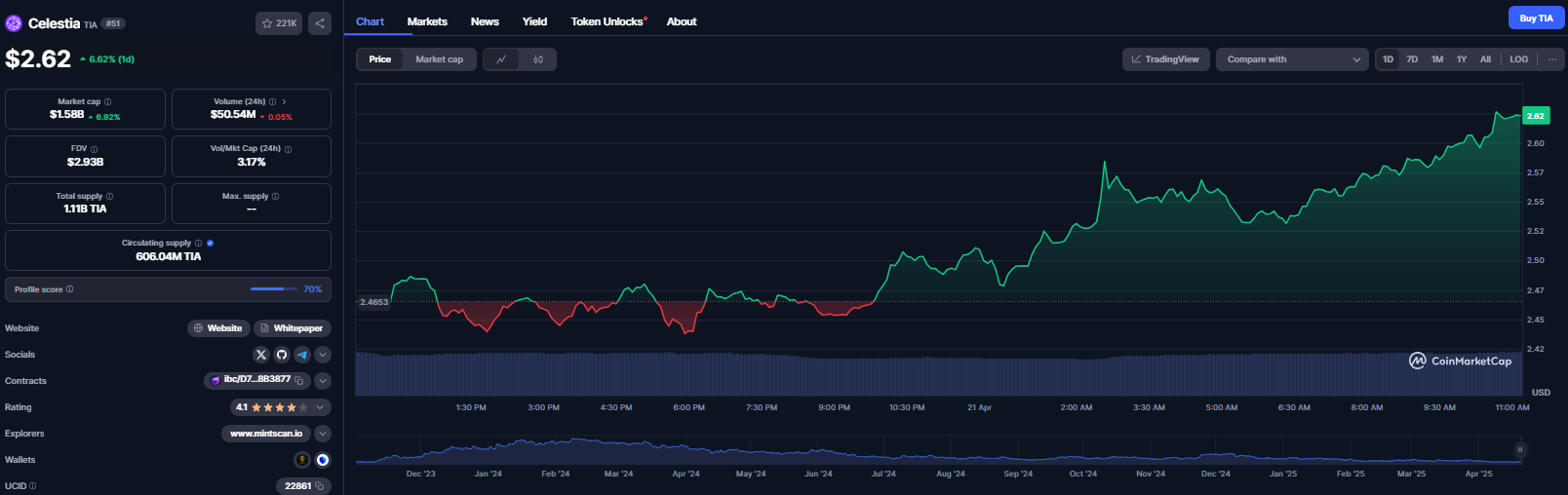Image resolution: width=1568 pixels, height=495 pixels.
Task: Click the Buy TIA button
Action: 1536,18
